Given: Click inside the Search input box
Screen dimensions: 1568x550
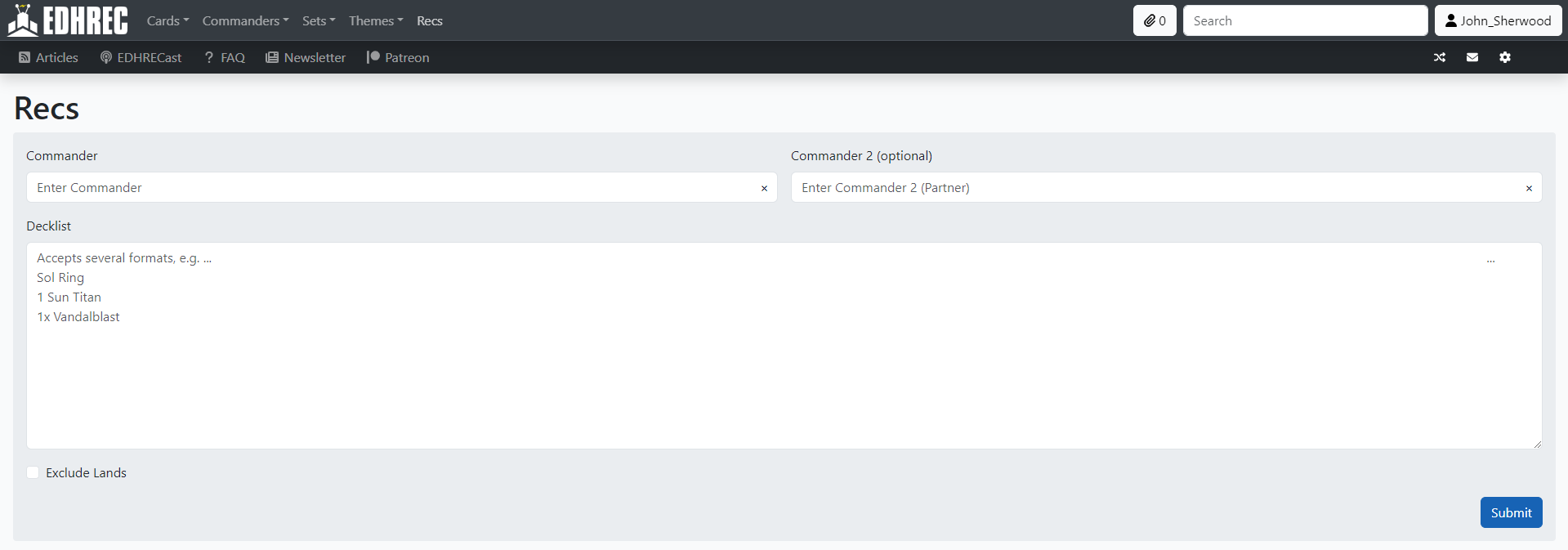Looking at the screenshot, I should coord(1305,20).
